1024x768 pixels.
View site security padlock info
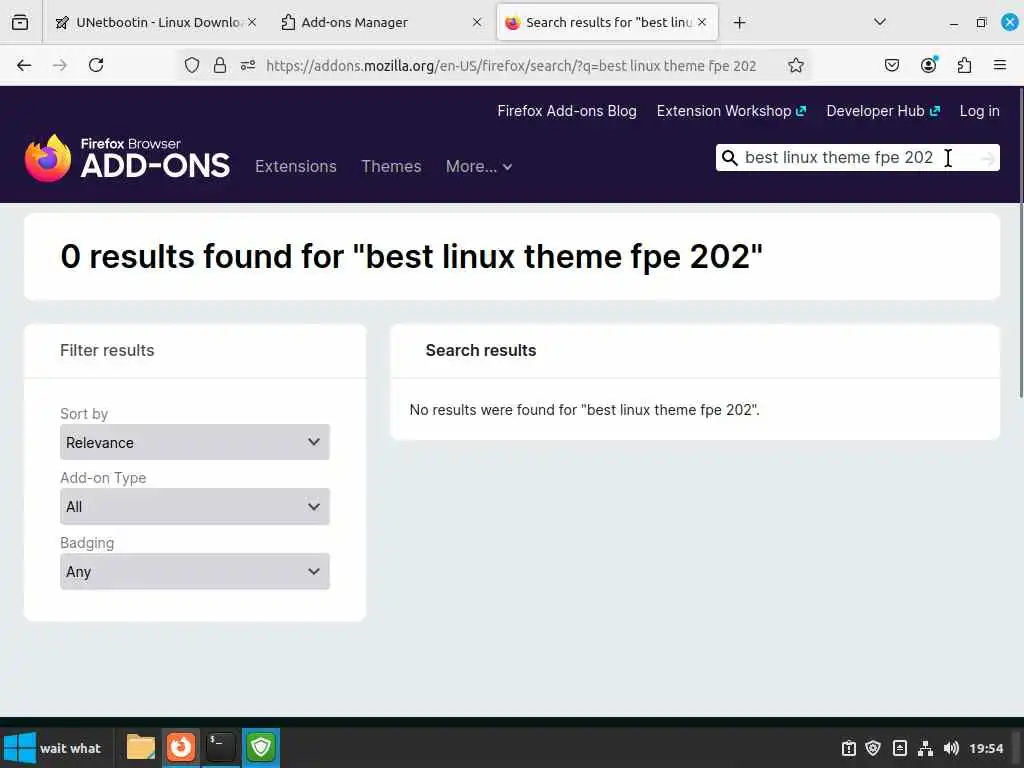tap(220, 65)
